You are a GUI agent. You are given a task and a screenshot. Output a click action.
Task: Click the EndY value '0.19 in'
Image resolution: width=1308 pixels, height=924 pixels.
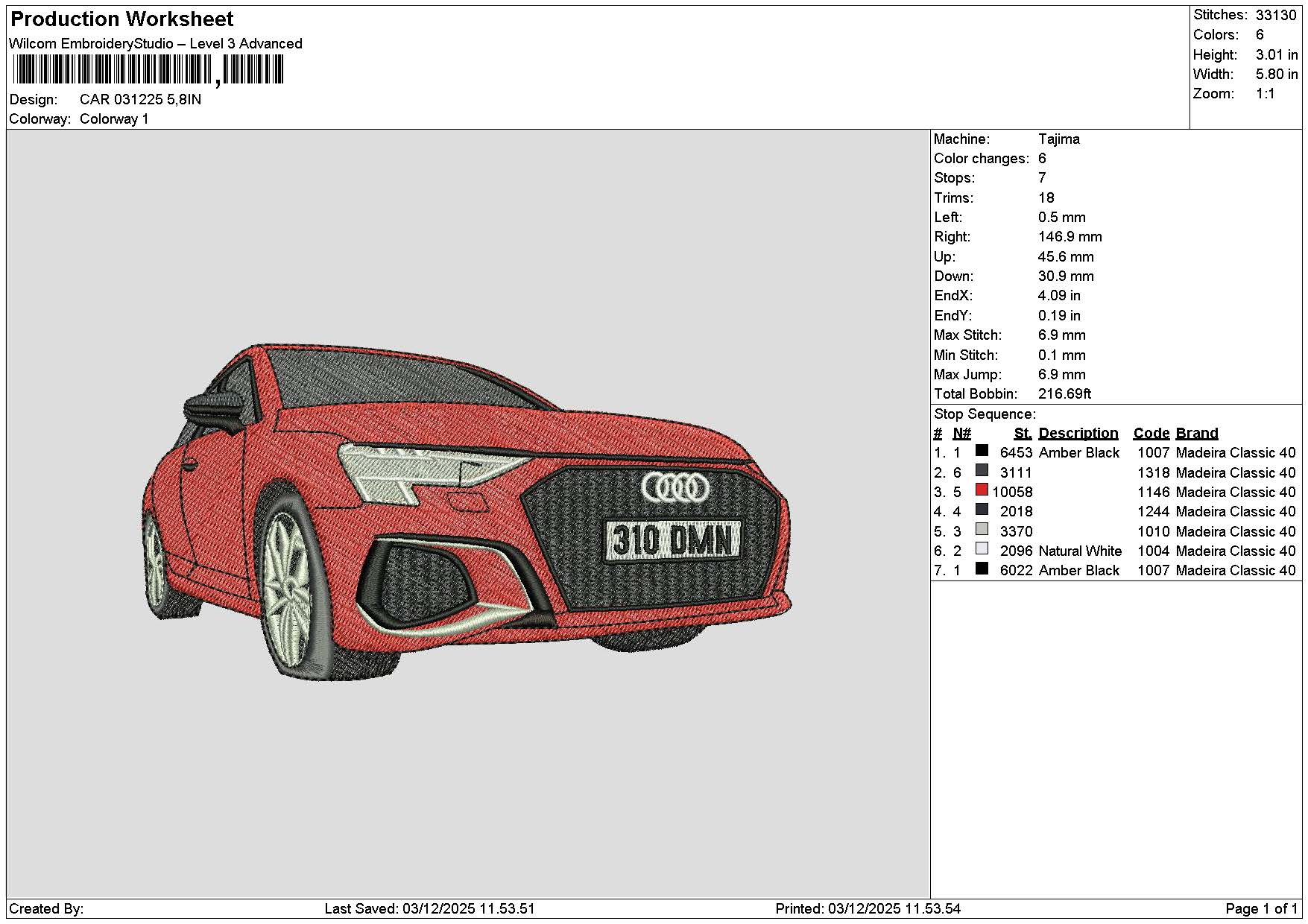click(x=1059, y=315)
